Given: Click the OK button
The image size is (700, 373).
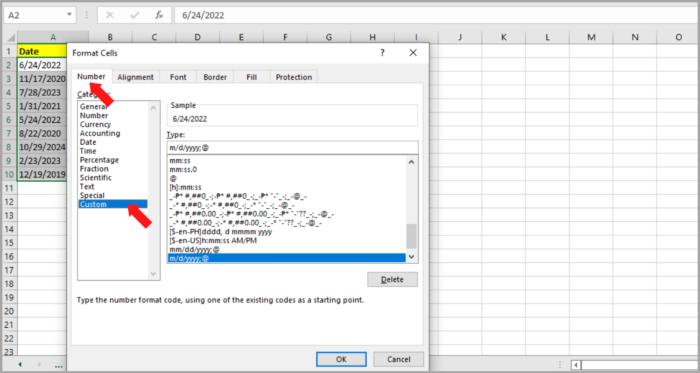Looking at the screenshot, I should [341, 359].
